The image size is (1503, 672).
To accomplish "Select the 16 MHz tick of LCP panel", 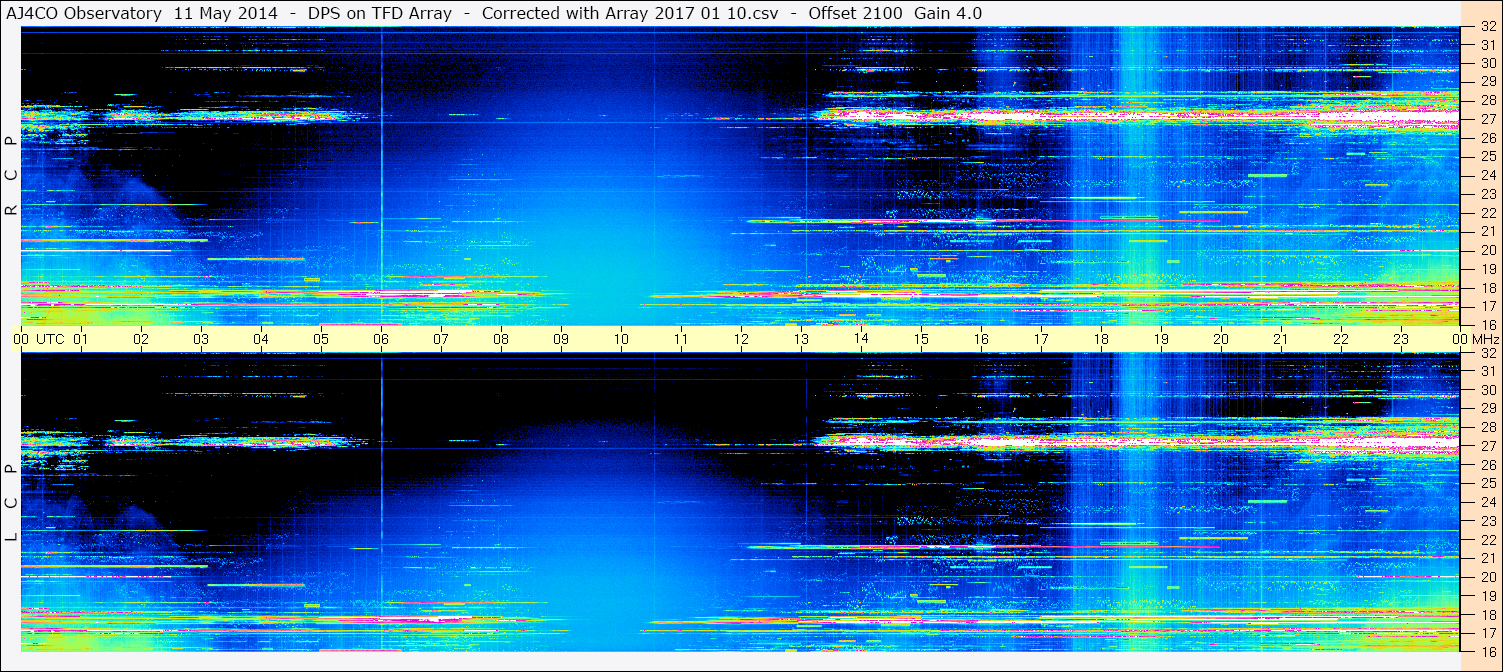I will pyautogui.click(x=1487, y=651).
